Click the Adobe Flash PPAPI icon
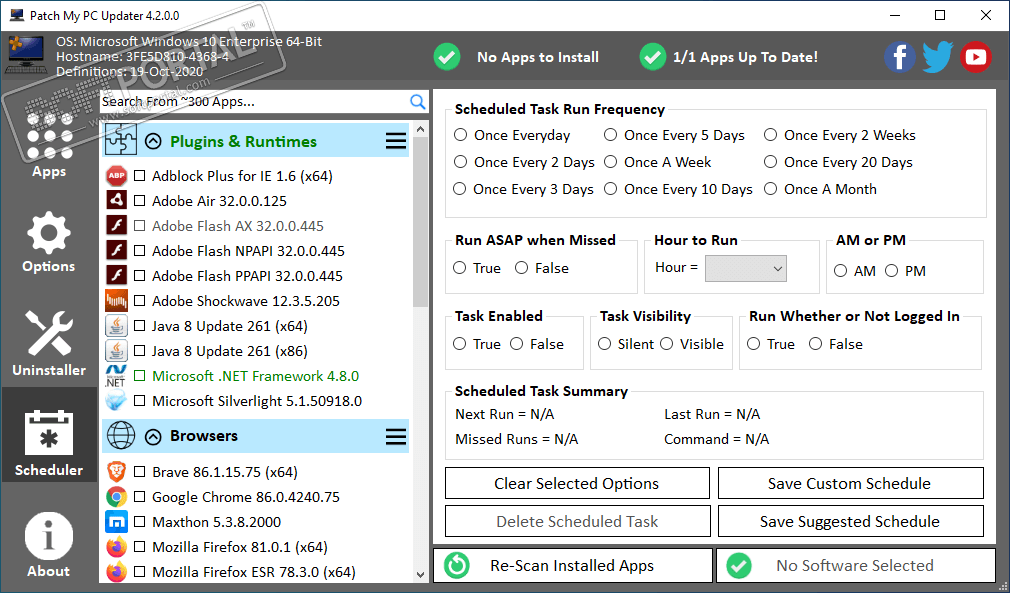1010x593 pixels. (x=117, y=276)
